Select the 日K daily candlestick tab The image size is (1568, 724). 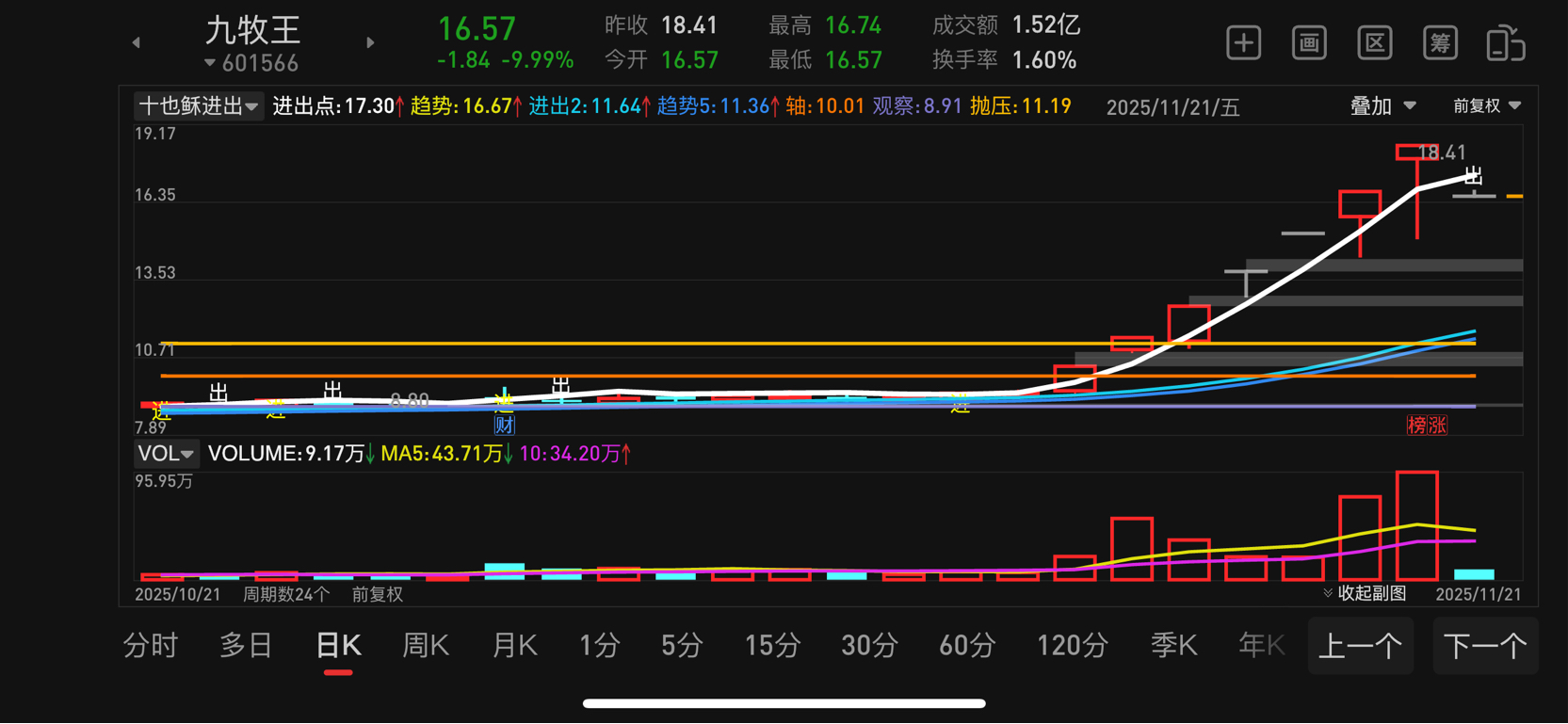(338, 646)
